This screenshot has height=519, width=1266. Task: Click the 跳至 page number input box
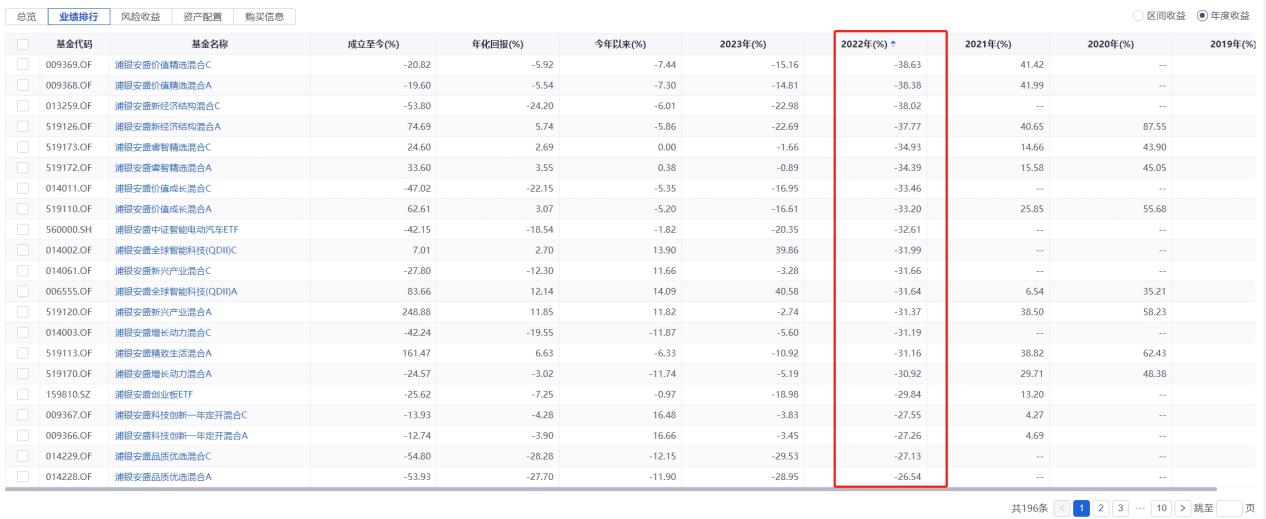pyautogui.click(x=1231, y=508)
